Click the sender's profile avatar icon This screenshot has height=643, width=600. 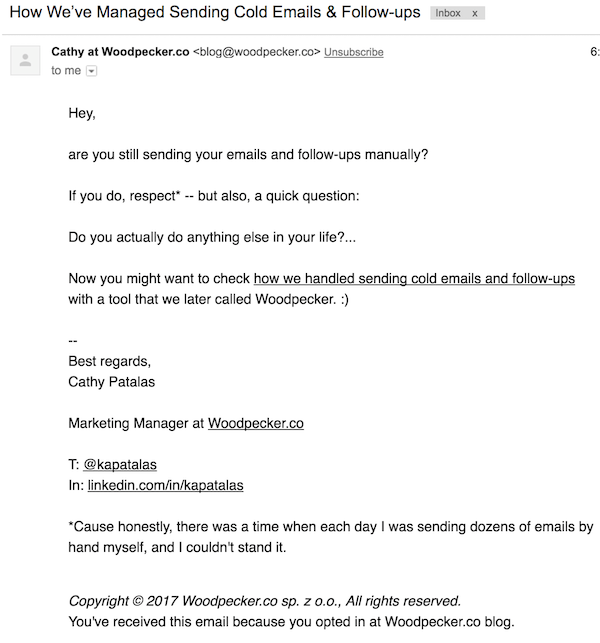(x=25, y=60)
